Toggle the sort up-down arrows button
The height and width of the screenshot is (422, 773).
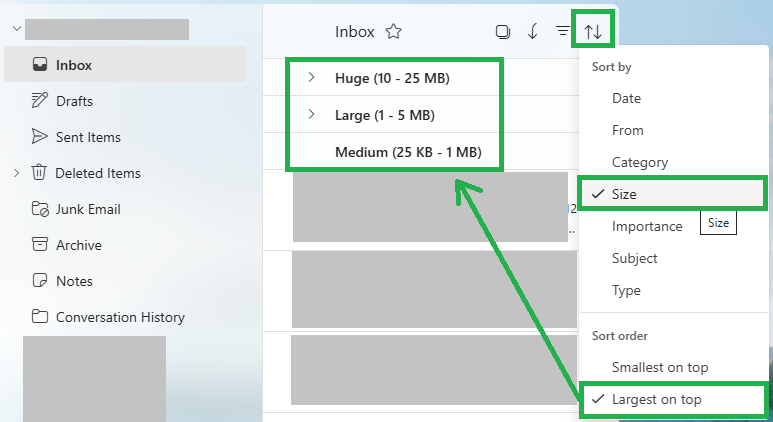[x=593, y=32]
